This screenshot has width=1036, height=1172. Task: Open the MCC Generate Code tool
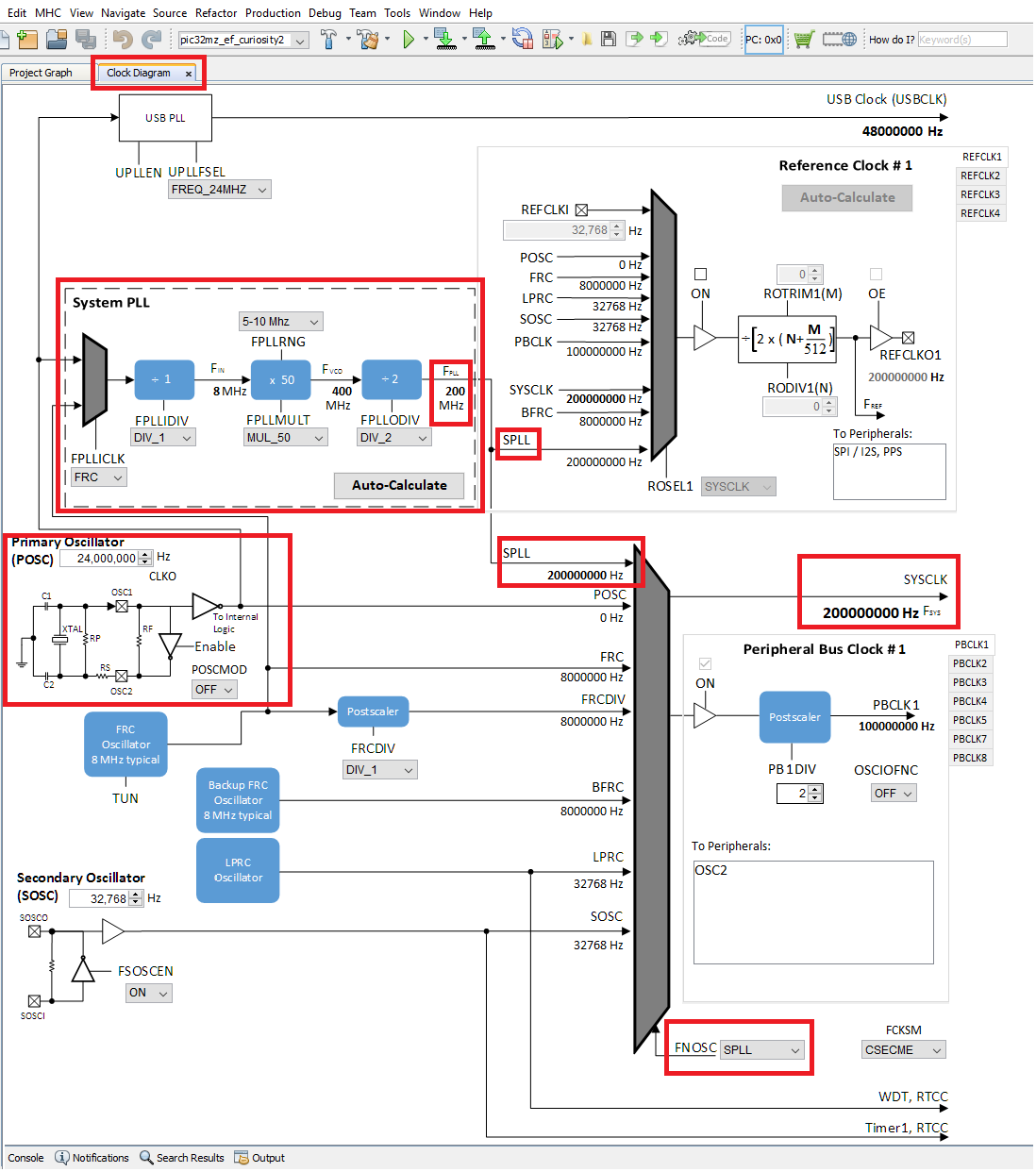pyautogui.click(x=704, y=39)
